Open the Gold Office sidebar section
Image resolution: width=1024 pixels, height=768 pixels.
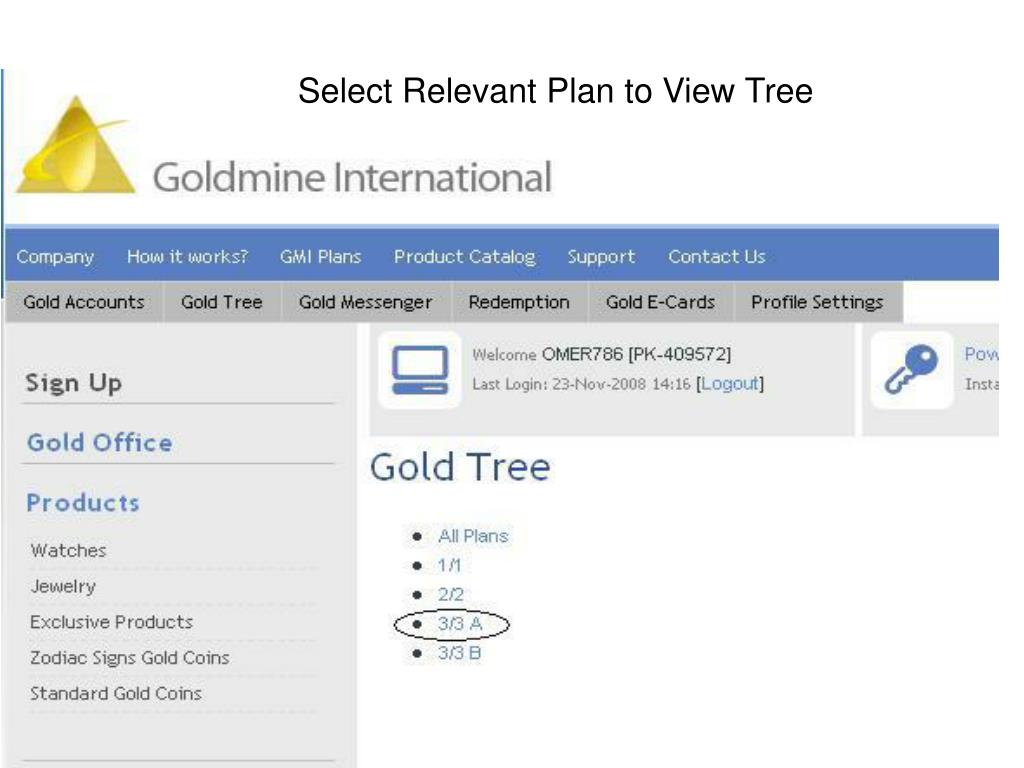point(100,443)
